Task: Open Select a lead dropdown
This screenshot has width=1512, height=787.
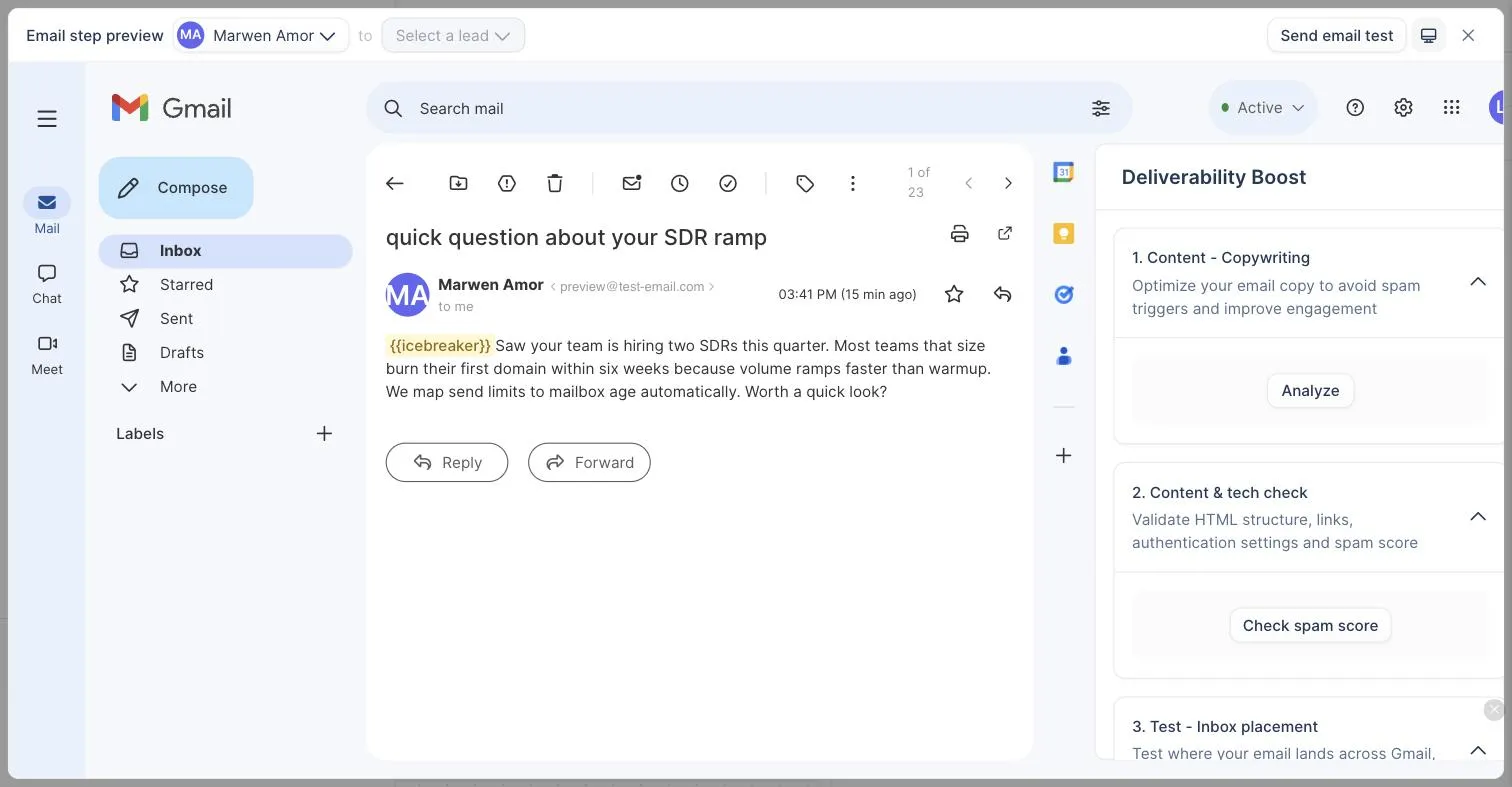Action: tap(453, 35)
